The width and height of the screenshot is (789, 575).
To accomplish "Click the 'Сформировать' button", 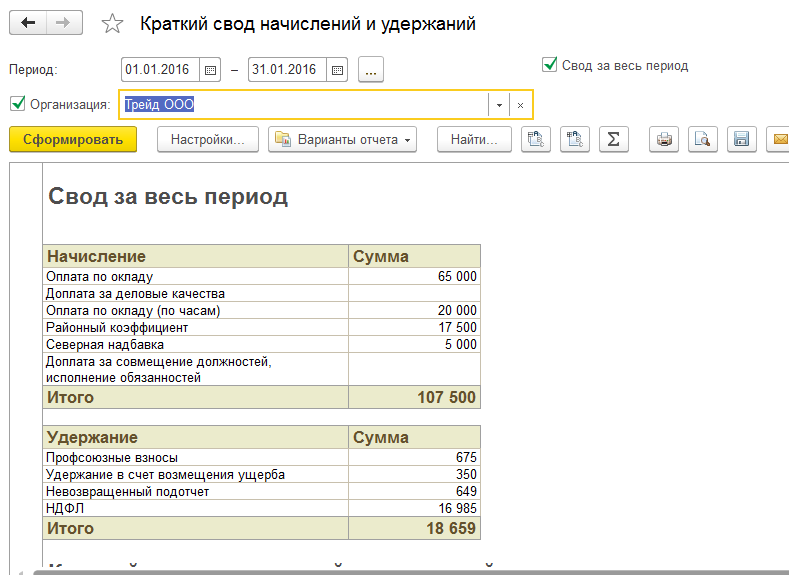I will 73,140.
